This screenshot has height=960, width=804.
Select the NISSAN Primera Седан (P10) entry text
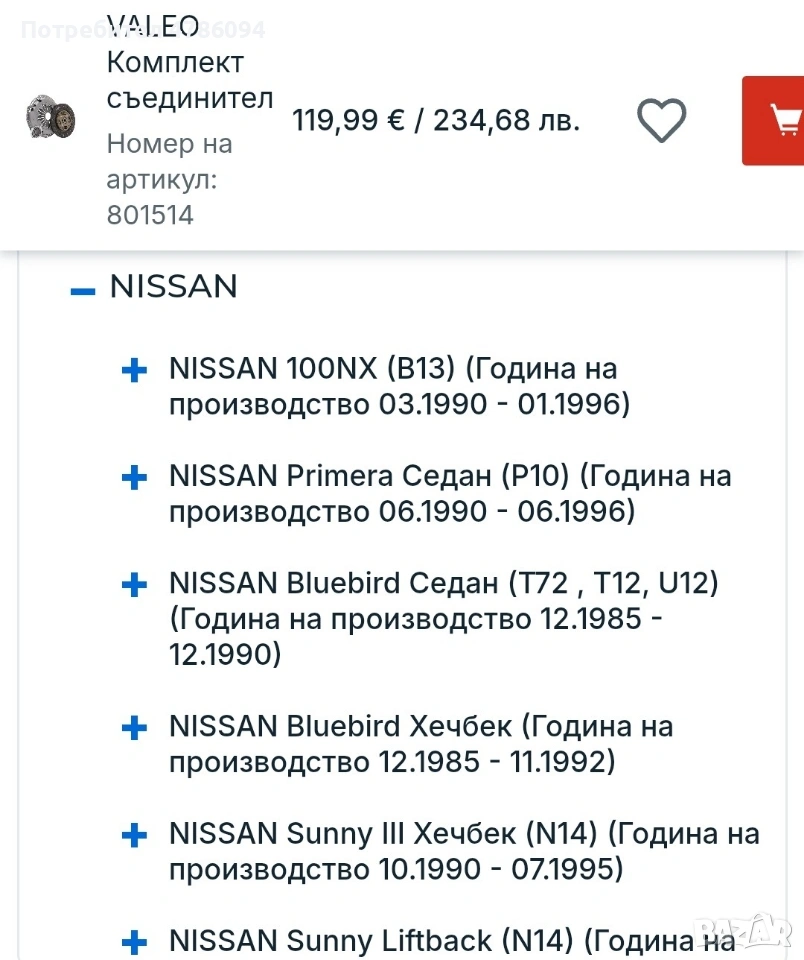coord(450,494)
